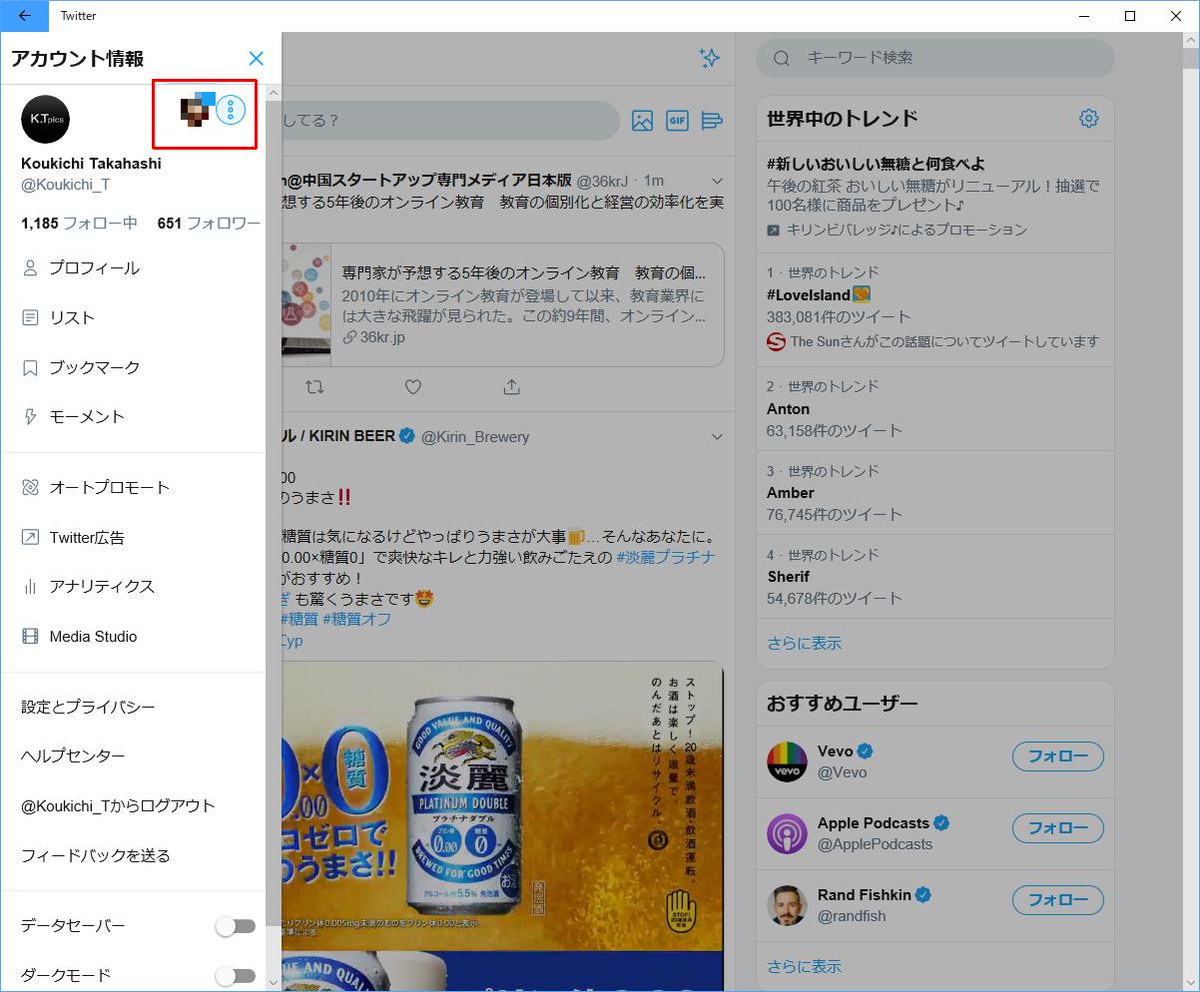Add an image to the tweet
1200x992 pixels.
[642, 121]
